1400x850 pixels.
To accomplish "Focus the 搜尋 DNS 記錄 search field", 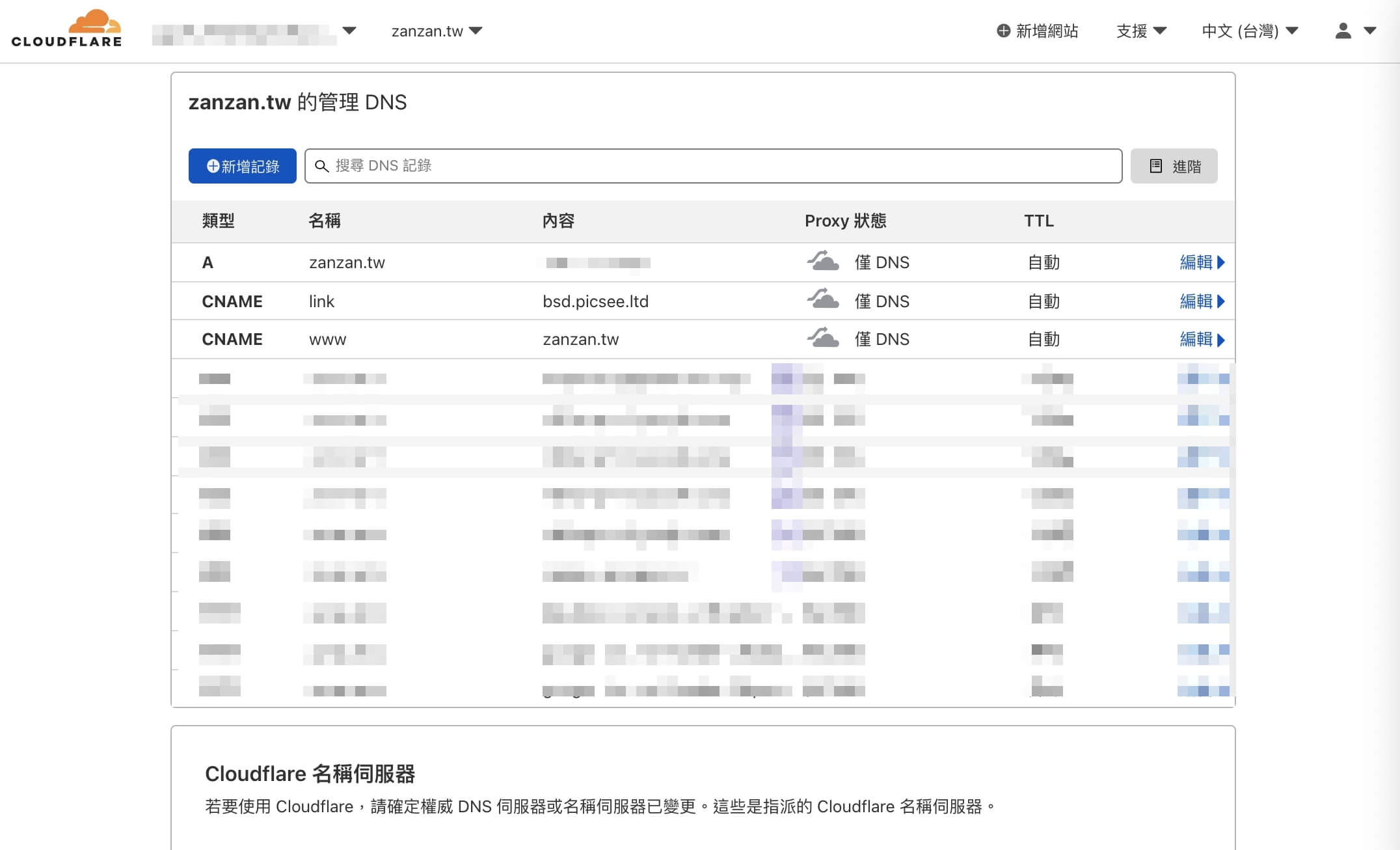I will pyautogui.click(x=714, y=166).
